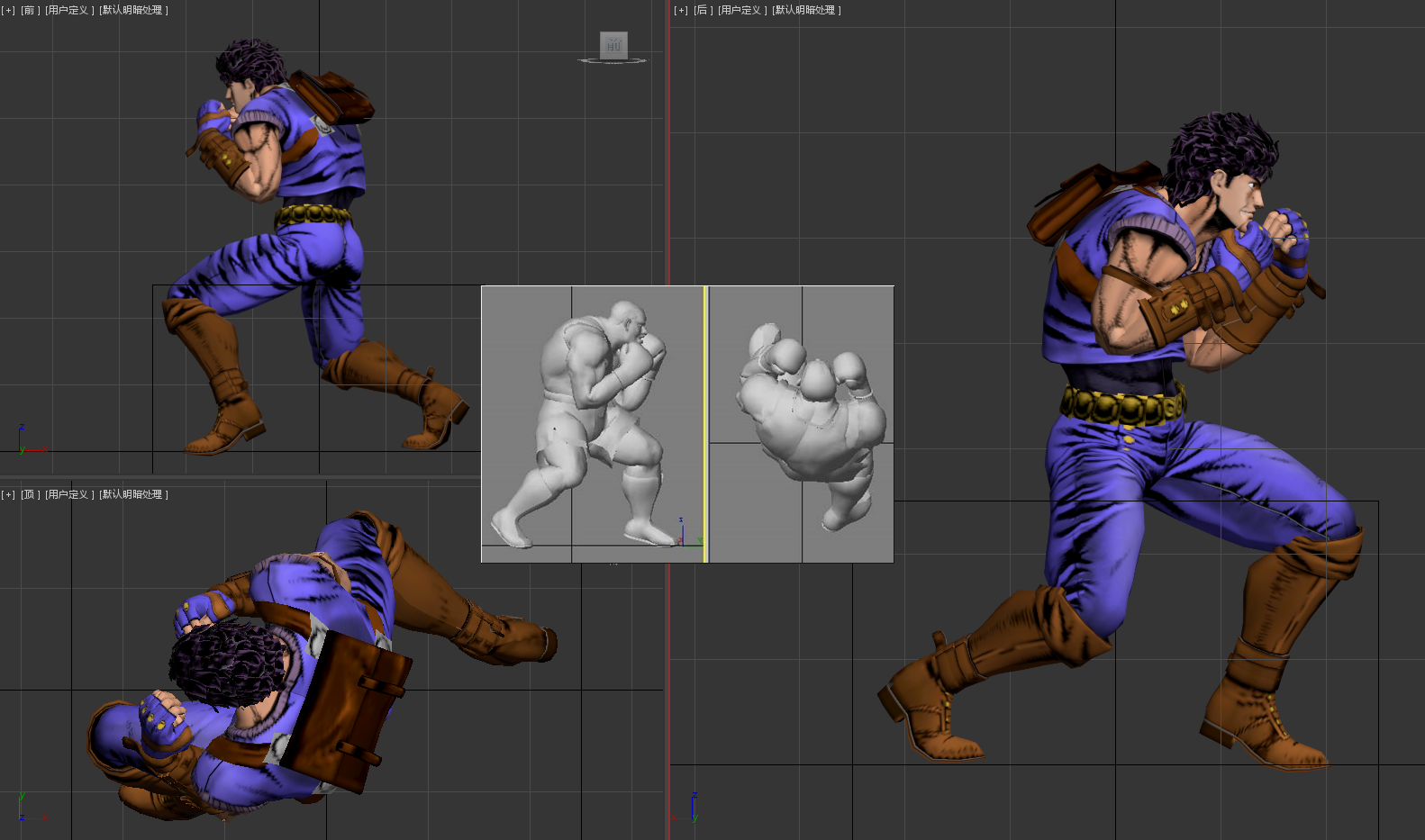The image size is (1425, 840).
Task: Click the ViewCube compass ring
Action: point(613,61)
